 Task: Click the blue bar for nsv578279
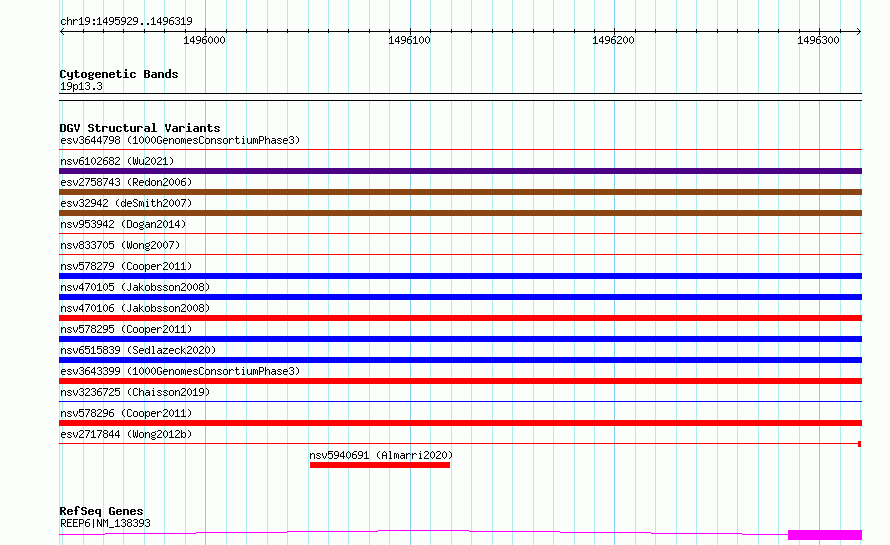[x=460, y=276]
